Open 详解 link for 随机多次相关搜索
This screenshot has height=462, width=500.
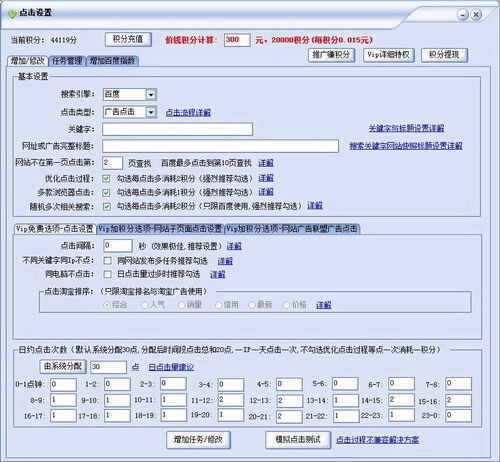(315, 206)
